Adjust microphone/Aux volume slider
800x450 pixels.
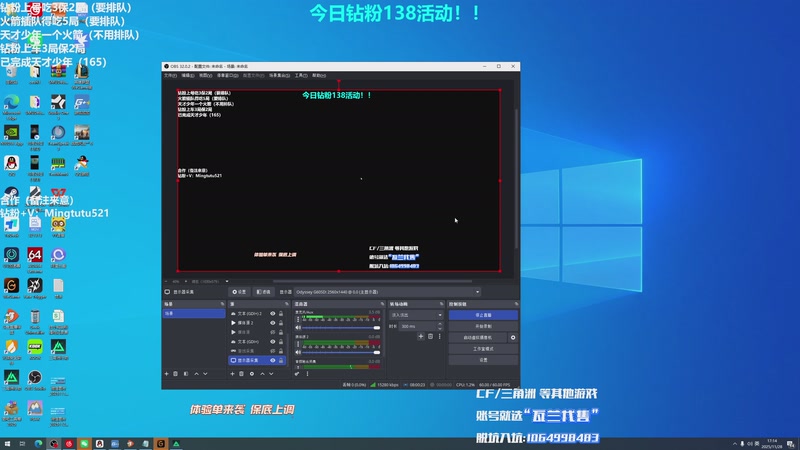point(341,328)
